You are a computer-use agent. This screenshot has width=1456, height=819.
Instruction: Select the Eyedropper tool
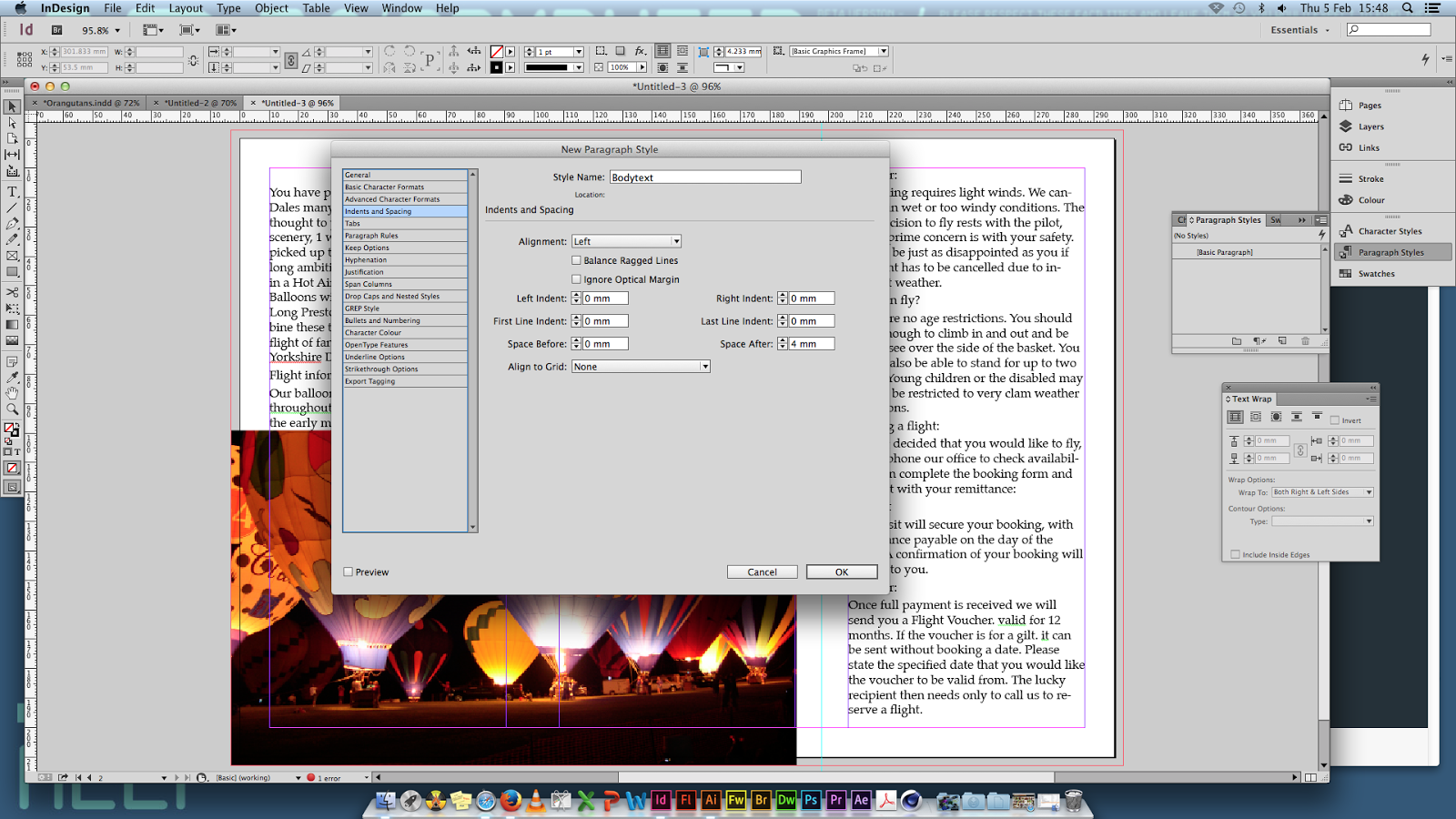(12, 377)
